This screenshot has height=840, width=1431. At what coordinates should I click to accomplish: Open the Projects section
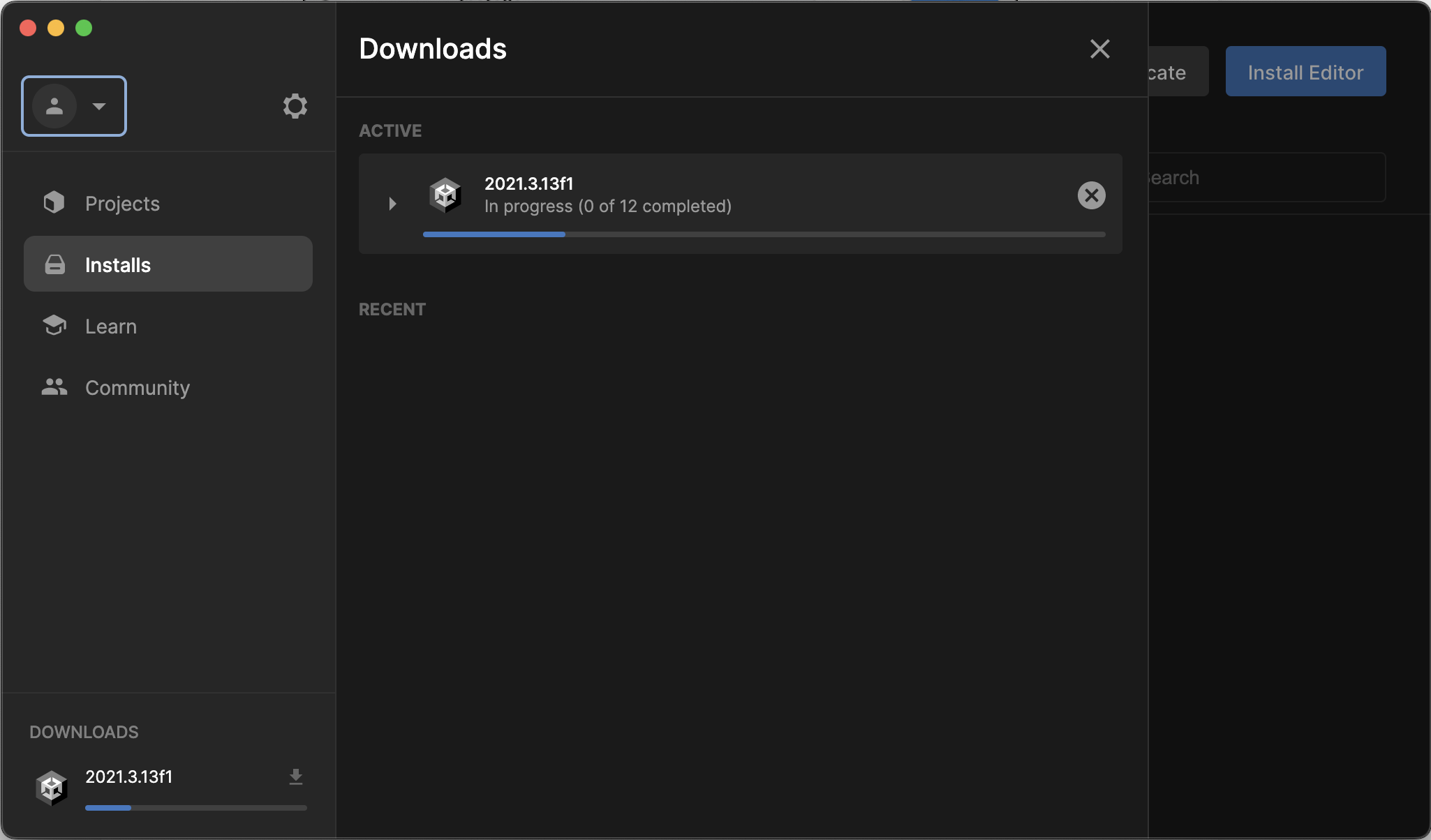(122, 204)
